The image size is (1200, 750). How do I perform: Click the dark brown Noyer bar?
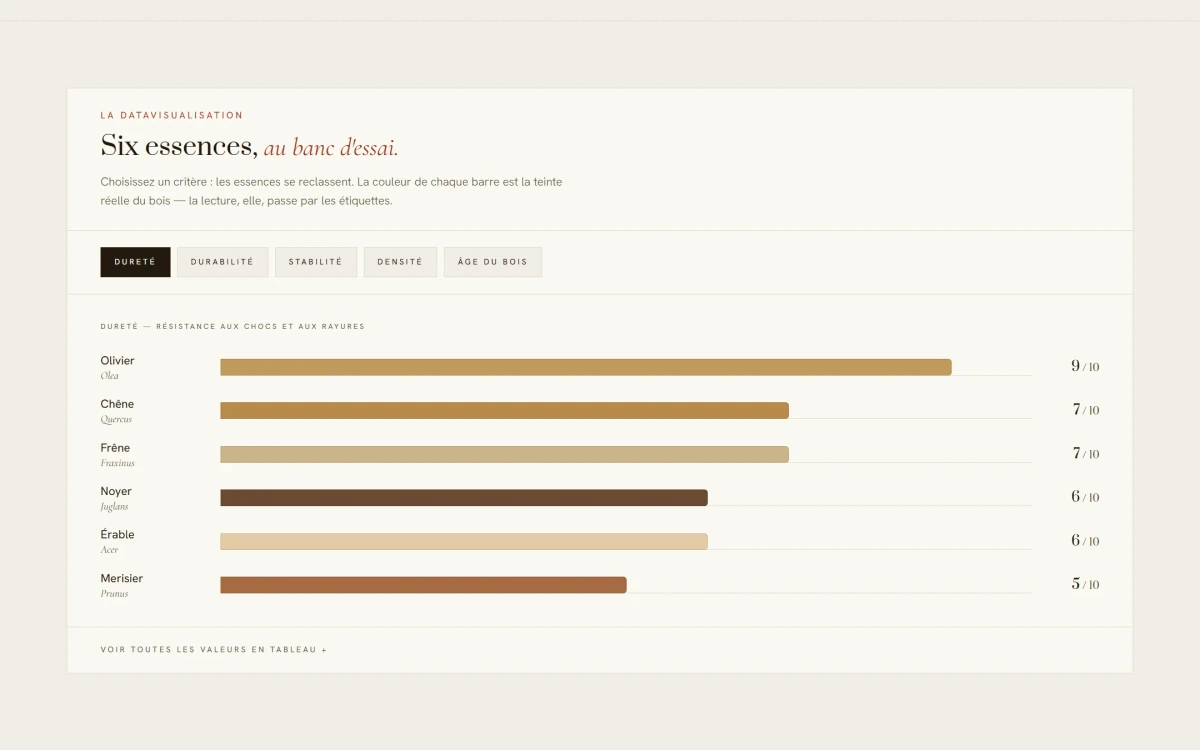pyautogui.click(x=464, y=497)
